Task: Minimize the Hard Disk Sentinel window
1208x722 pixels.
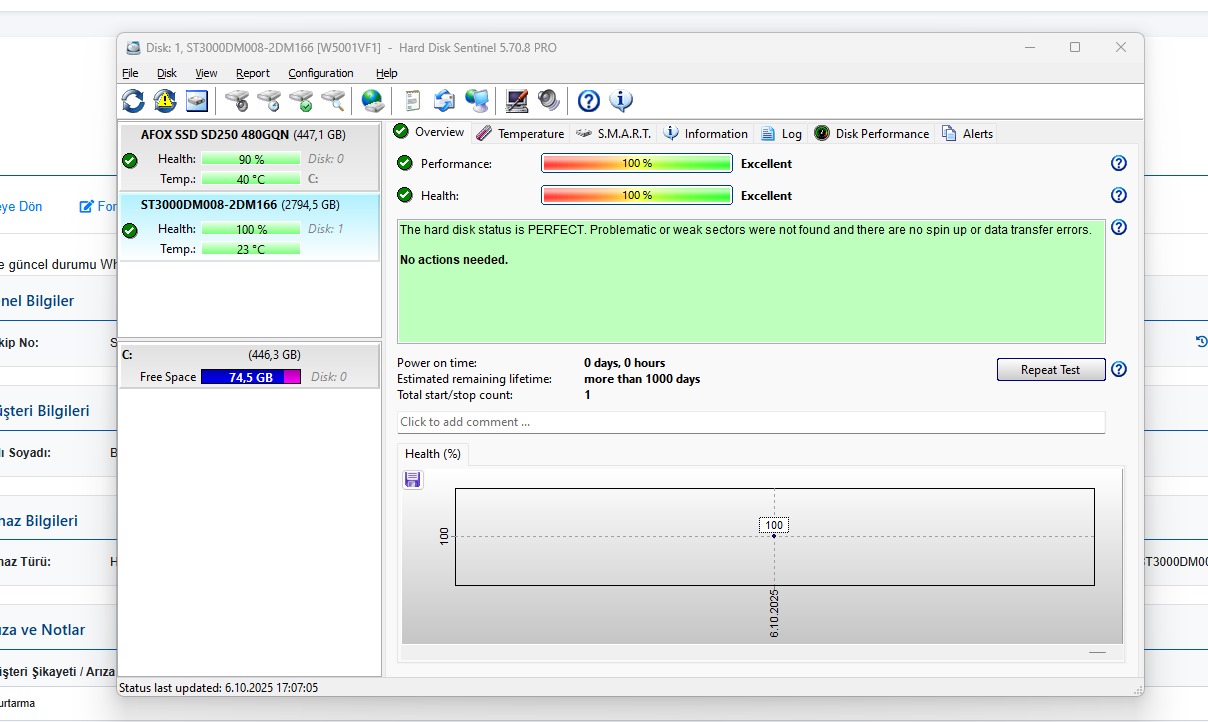Action: [x=1030, y=47]
